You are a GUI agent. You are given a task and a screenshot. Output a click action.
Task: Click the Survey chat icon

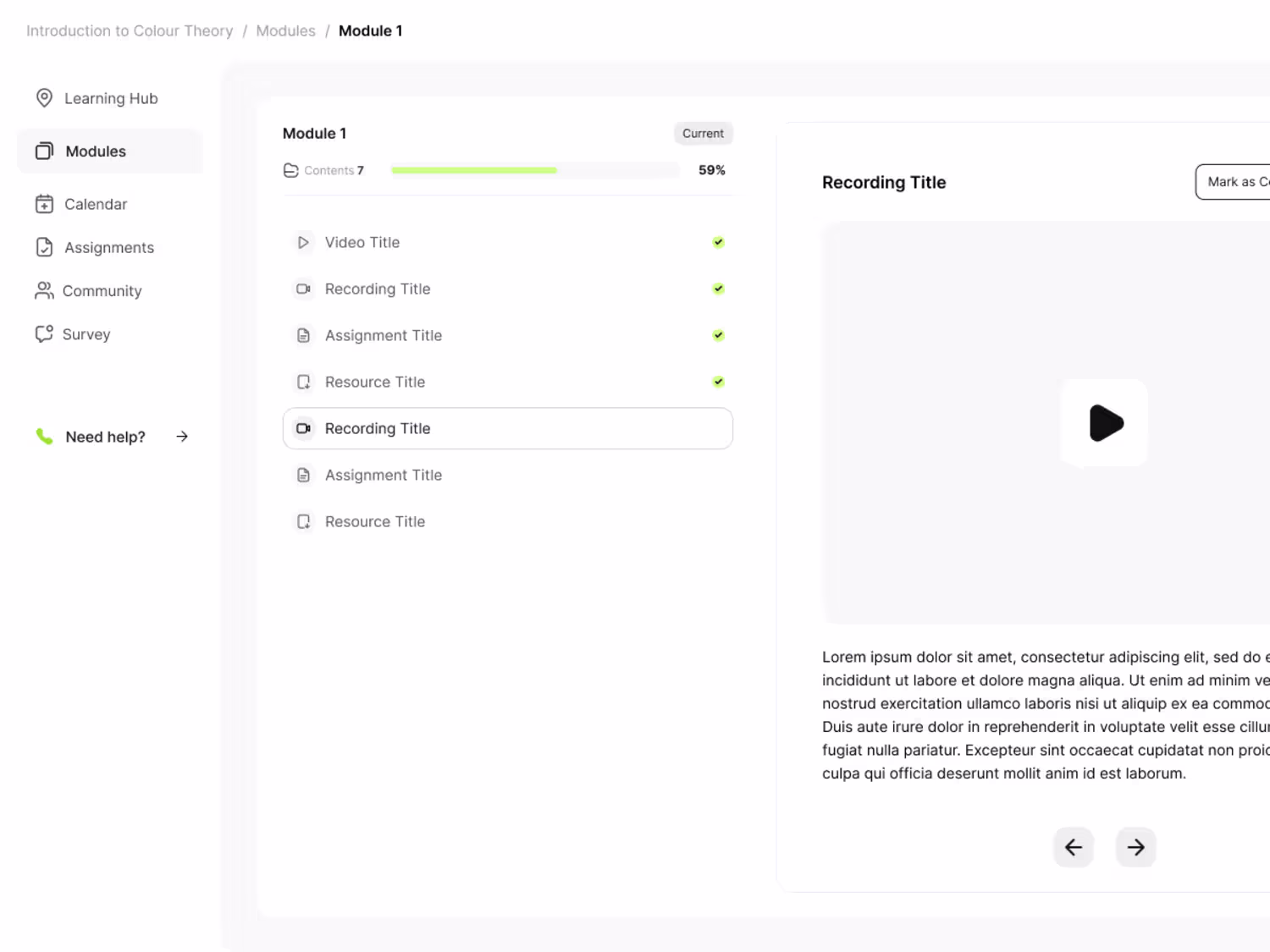[x=44, y=334]
